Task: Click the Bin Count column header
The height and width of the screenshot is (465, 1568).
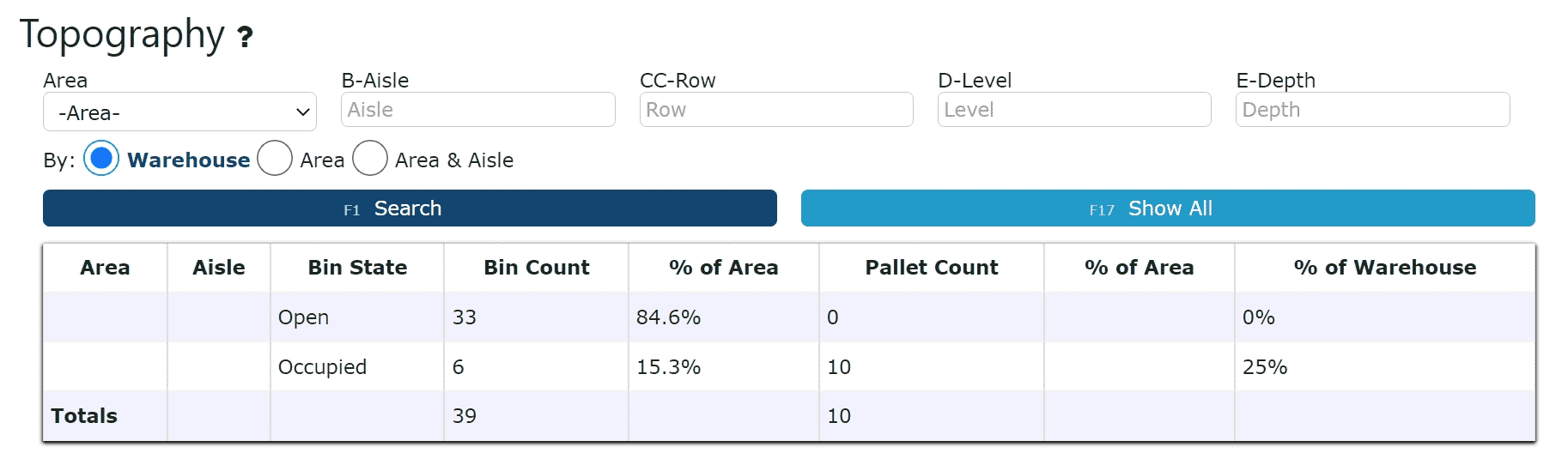Action: tap(537, 268)
